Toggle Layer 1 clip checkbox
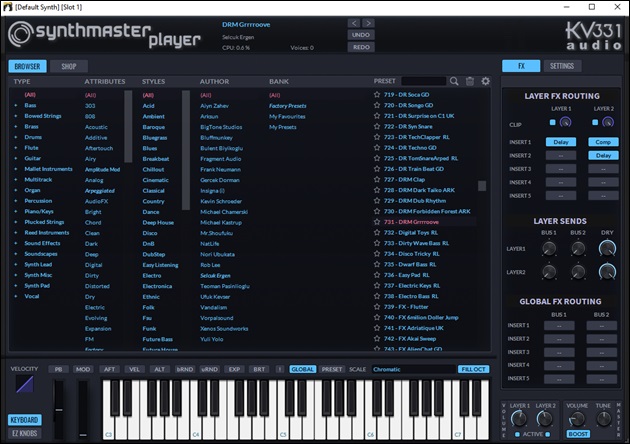The width and height of the screenshot is (630, 444). click(552, 122)
